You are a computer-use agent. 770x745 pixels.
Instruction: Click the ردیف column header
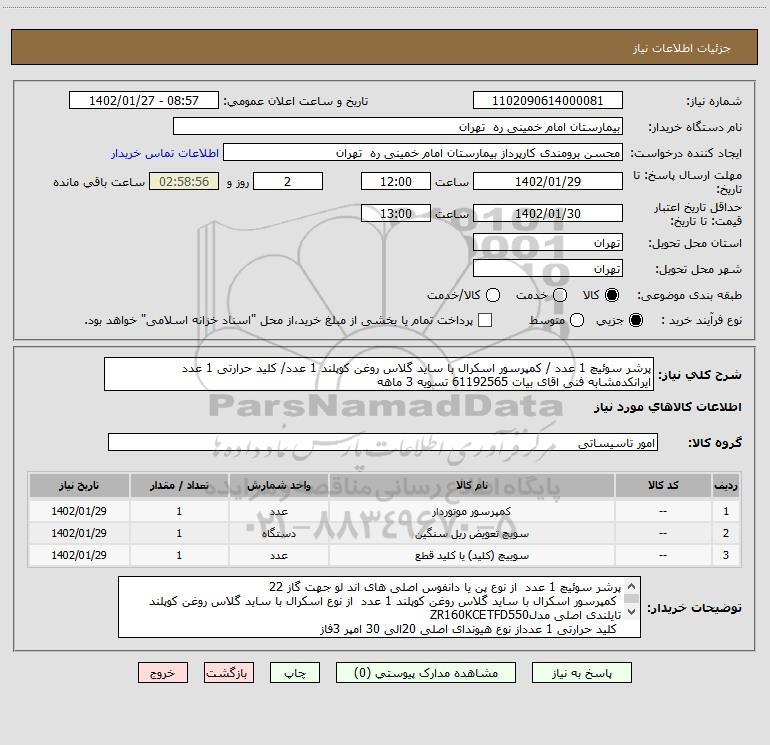726,485
